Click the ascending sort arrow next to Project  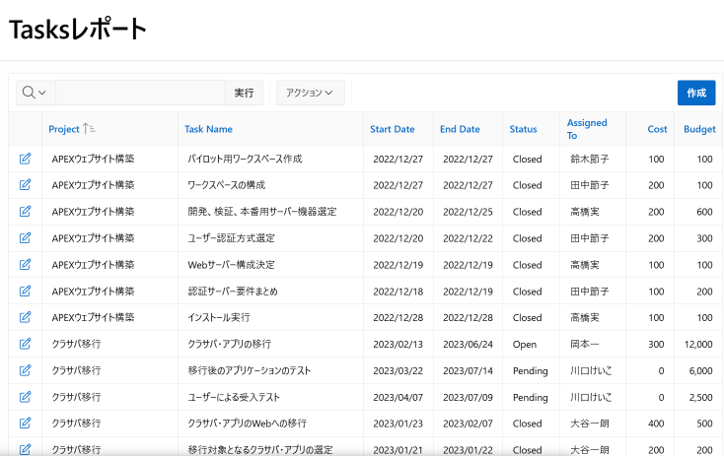pyautogui.click(x=89, y=129)
